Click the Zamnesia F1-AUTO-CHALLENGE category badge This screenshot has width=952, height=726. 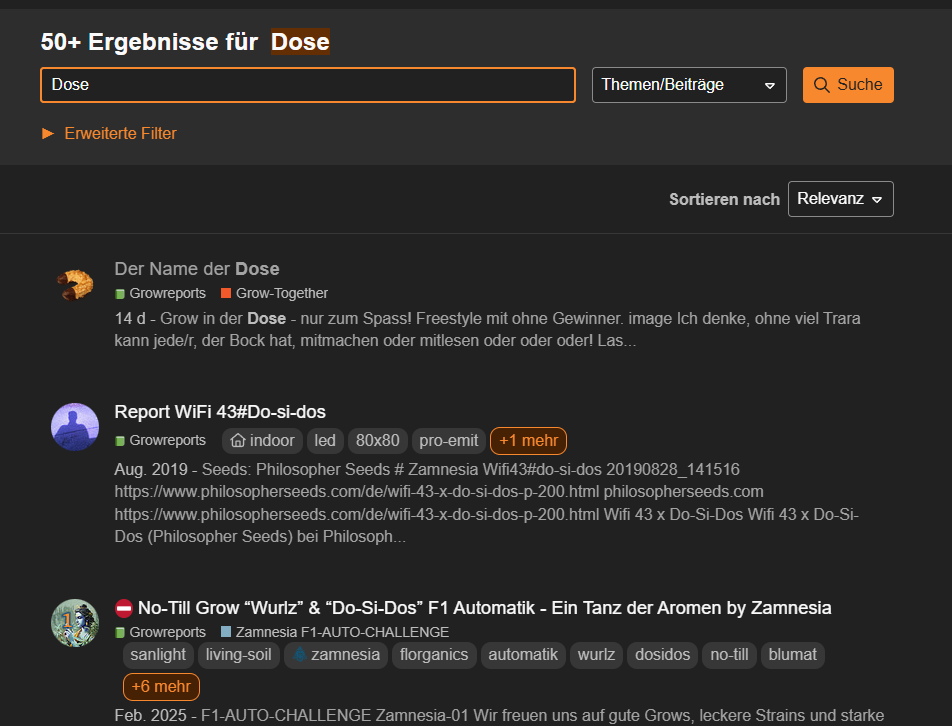coord(334,632)
